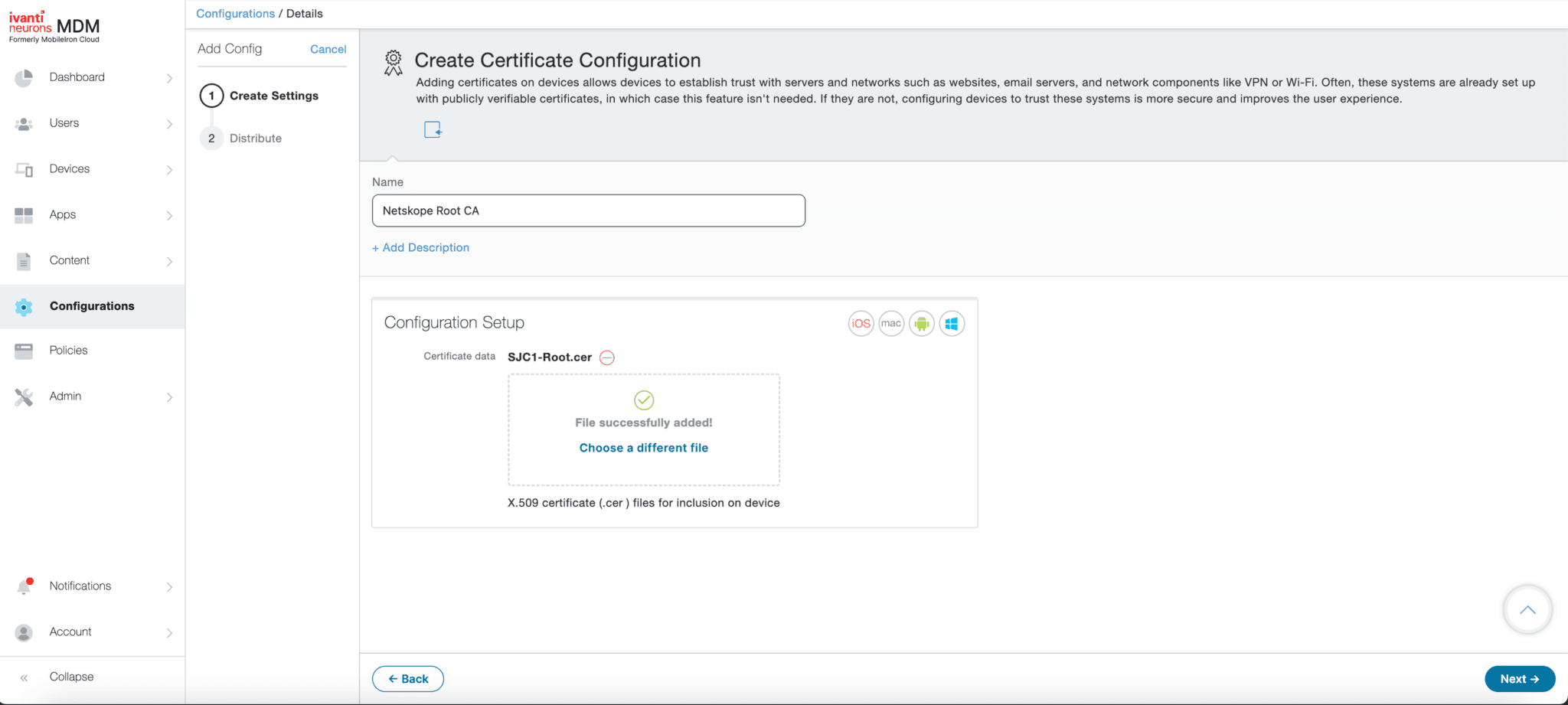Screen dimensions: 1568x705
Task: Open the Configurations breadcrumb link
Action: [x=235, y=13]
